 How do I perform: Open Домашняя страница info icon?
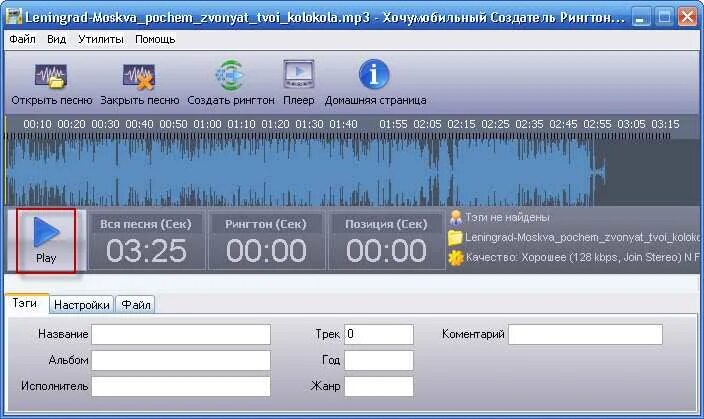coord(374,75)
